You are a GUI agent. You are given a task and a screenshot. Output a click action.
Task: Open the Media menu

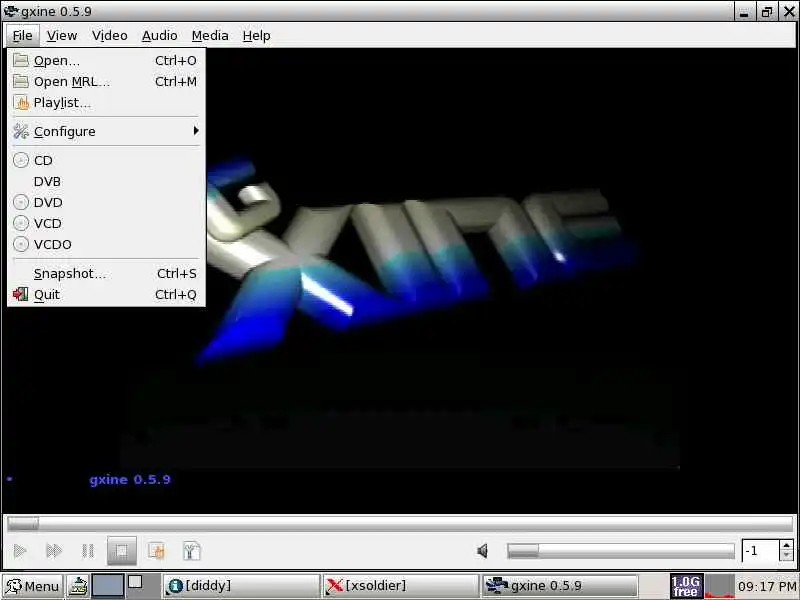210,36
